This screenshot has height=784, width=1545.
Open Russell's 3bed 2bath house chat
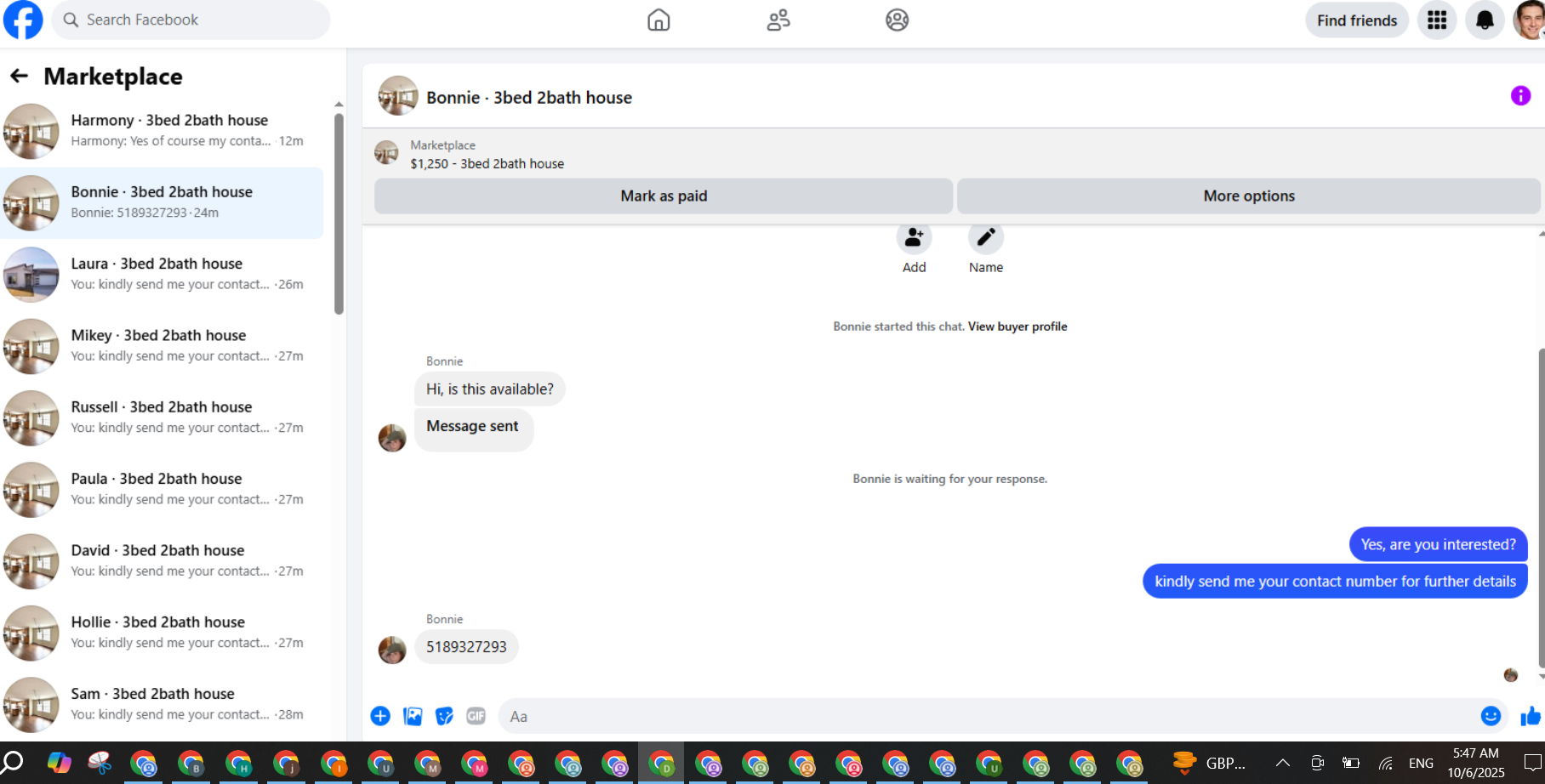162,418
